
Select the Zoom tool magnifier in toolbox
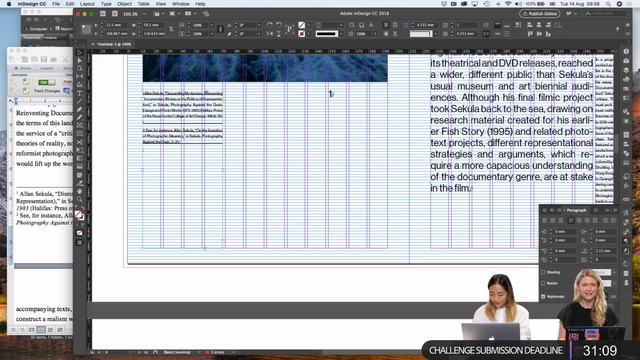(x=80, y=200)
